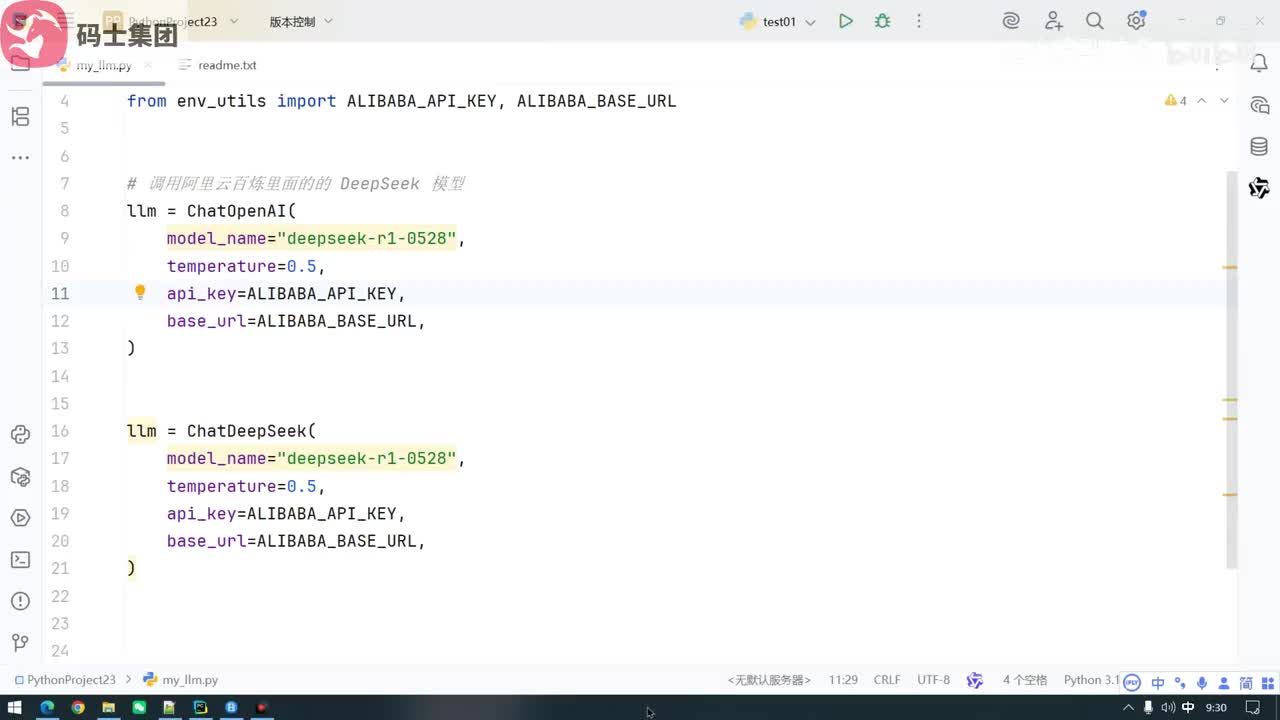
Task: Open the volume control in system tray
Action: (1168, 707)
